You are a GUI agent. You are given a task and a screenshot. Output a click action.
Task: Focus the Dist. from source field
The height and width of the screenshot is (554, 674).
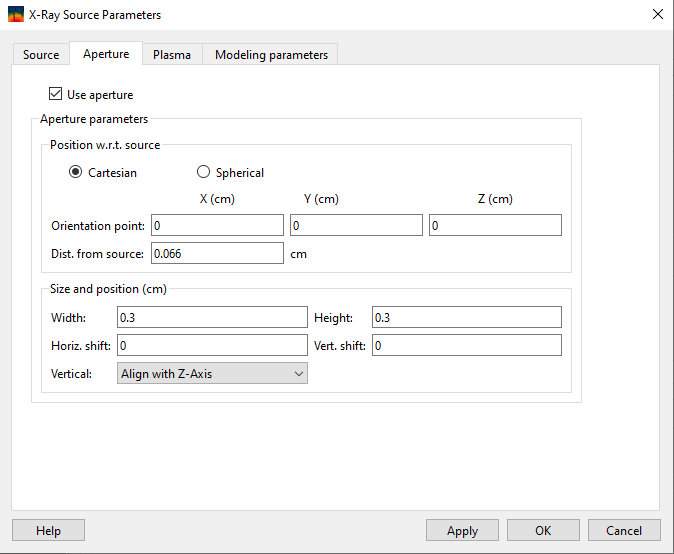pyautogui.click(x=217, y=254)
